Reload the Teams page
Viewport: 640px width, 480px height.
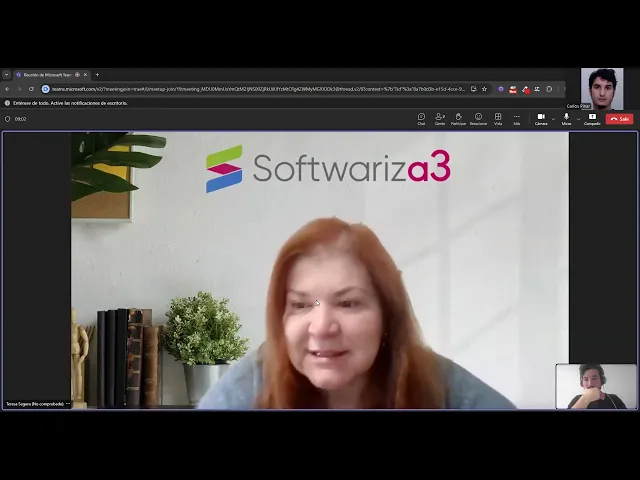click(31, 89)
